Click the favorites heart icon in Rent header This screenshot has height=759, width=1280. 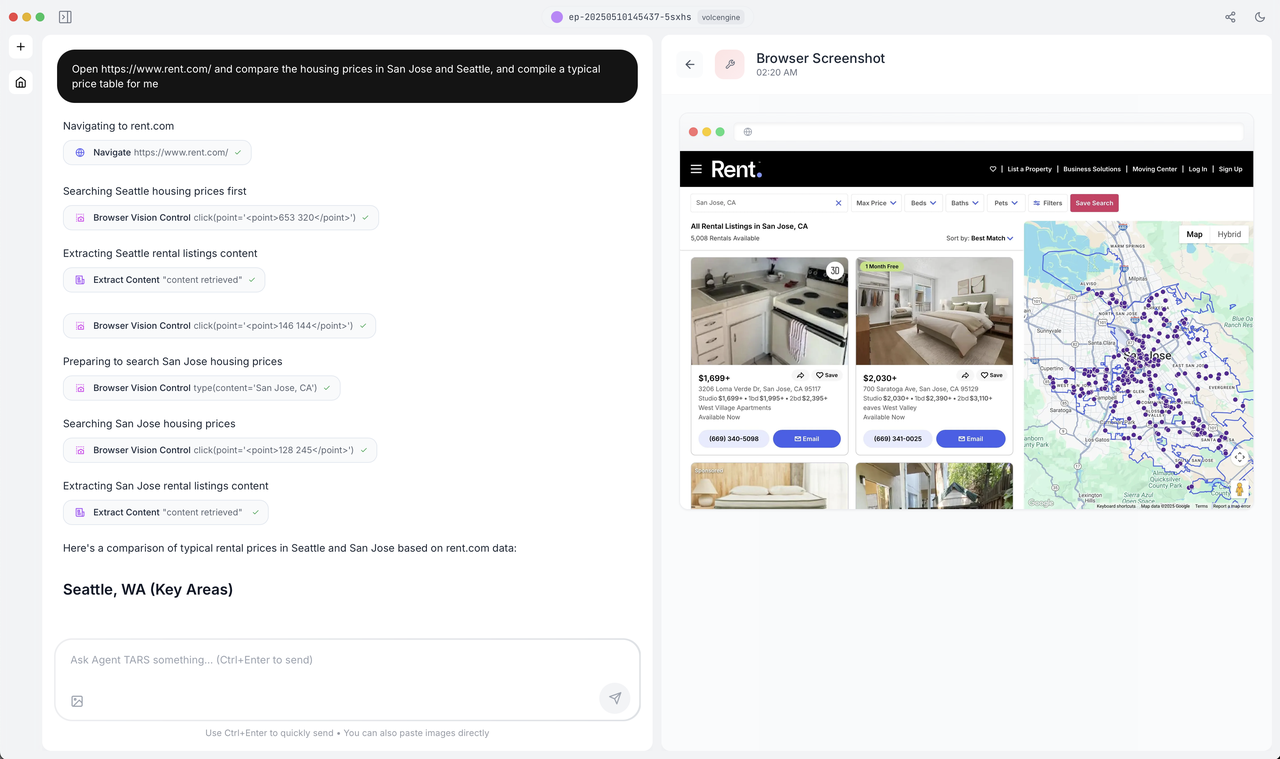(x=993, y=169)
